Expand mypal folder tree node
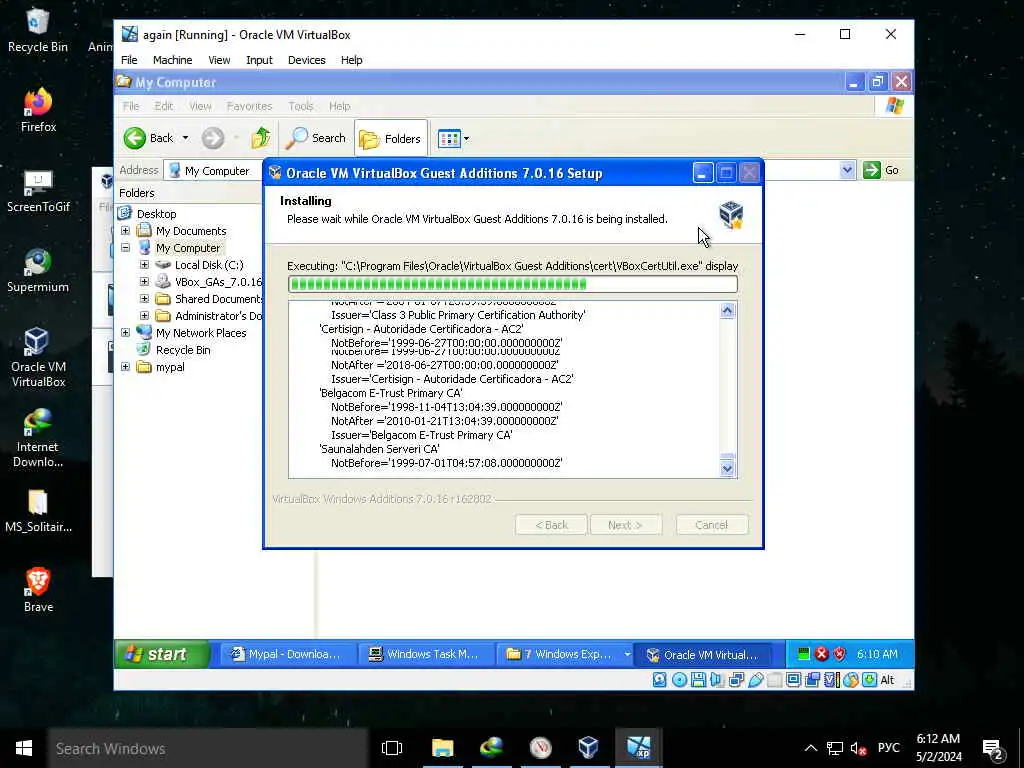The width and height of the screenshot is (1024, 768). coord(125,366)
